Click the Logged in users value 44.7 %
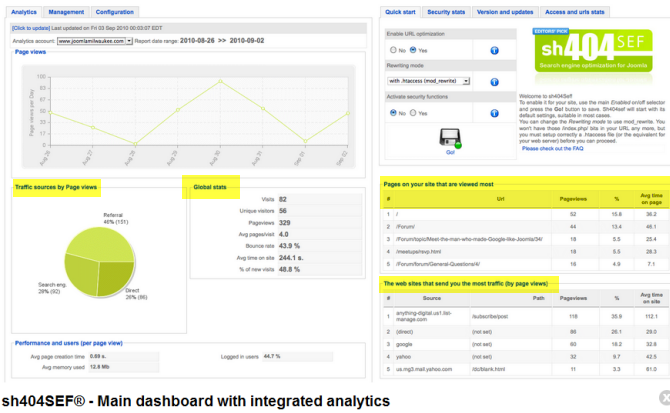This screenshot has height=413, width=670. 272,356
